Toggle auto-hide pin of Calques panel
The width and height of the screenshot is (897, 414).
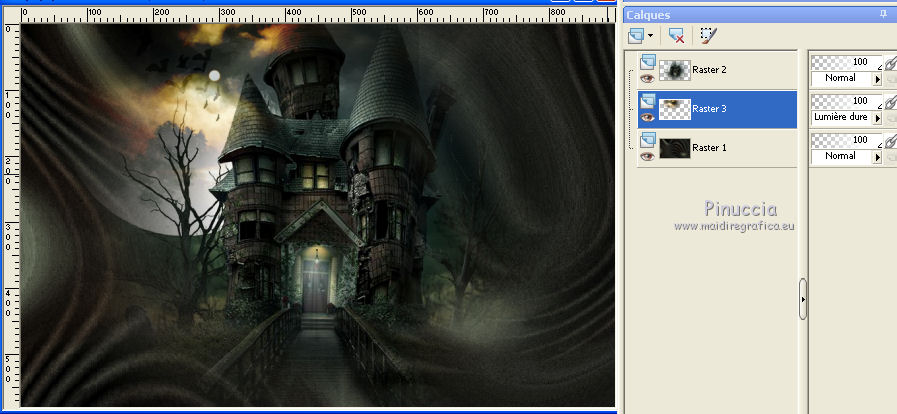click(x=883, y=15)
